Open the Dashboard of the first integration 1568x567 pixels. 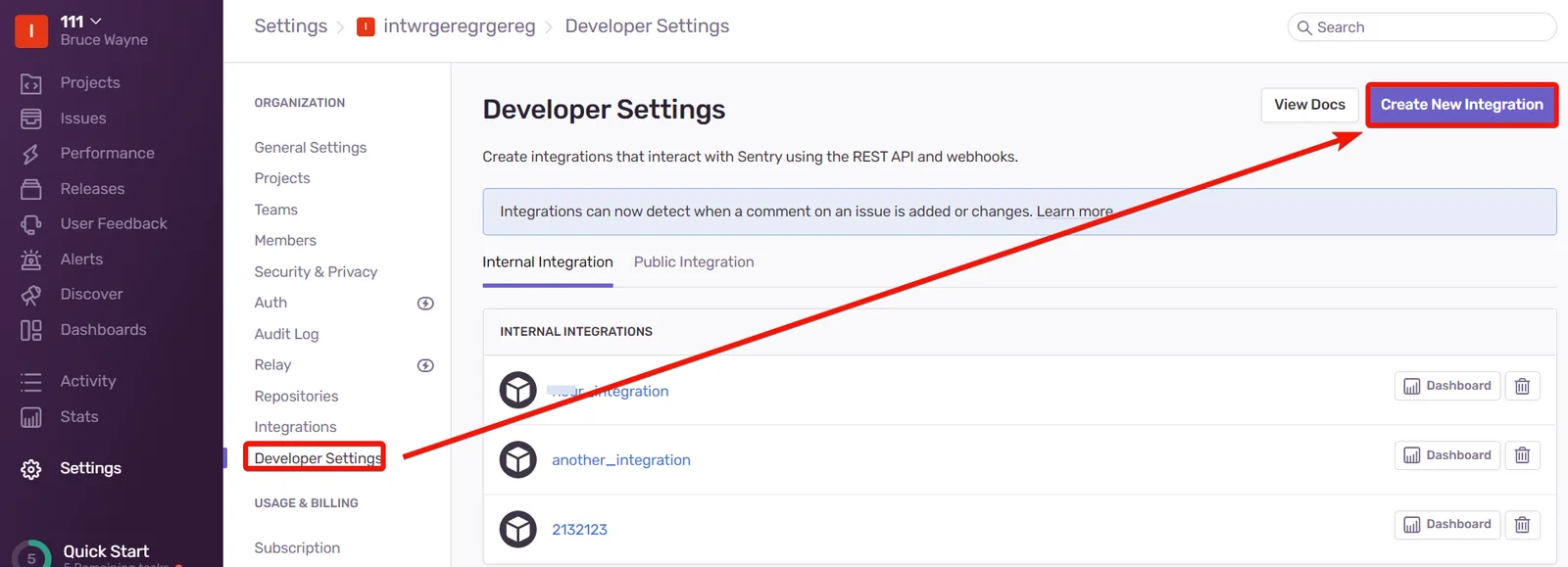click(1447, 386)
